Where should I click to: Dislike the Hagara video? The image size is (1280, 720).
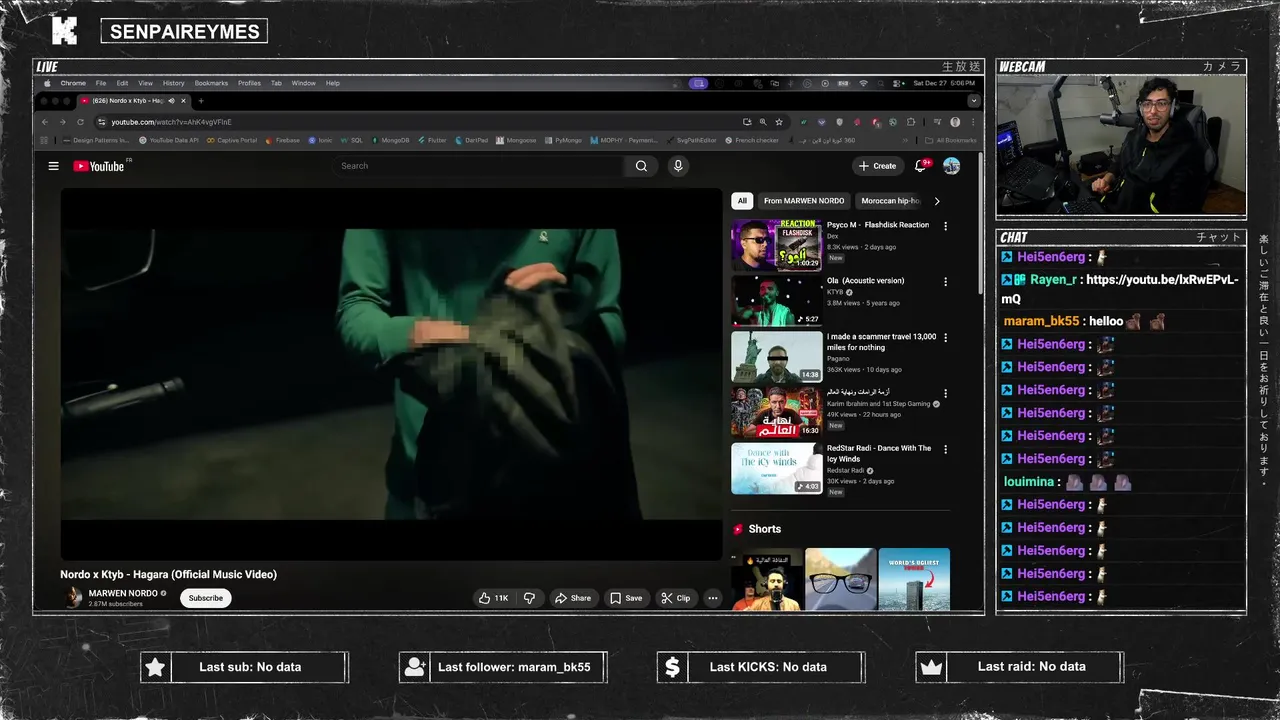pos(530,598)
